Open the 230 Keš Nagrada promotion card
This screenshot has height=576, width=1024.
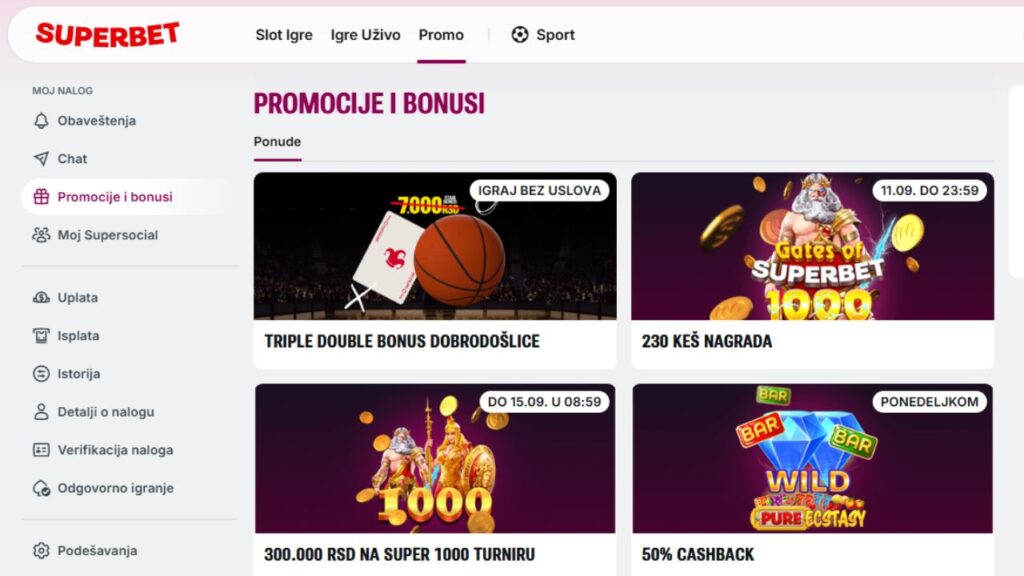pyautogui.click(x=812, y=270)
